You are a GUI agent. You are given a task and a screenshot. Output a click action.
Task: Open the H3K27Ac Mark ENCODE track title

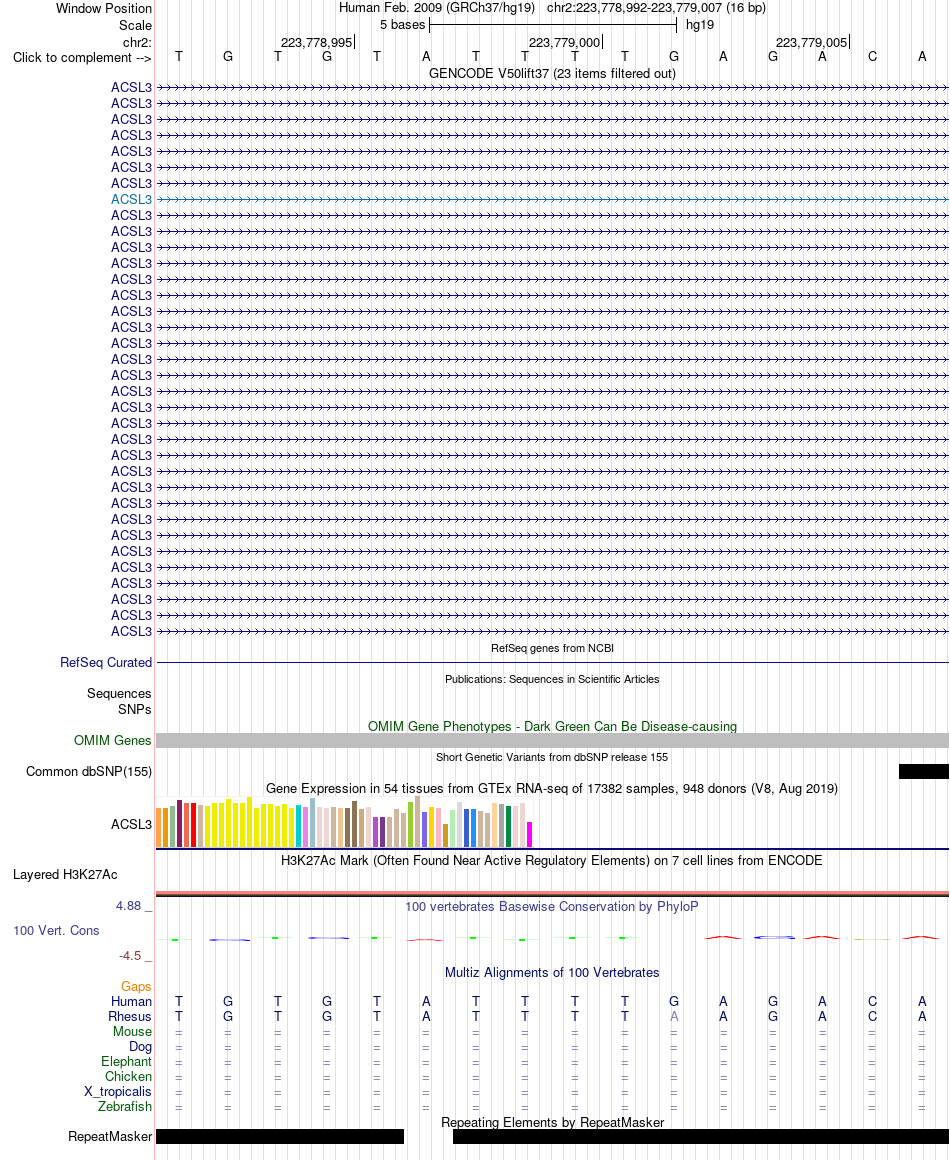coord(552,860)
